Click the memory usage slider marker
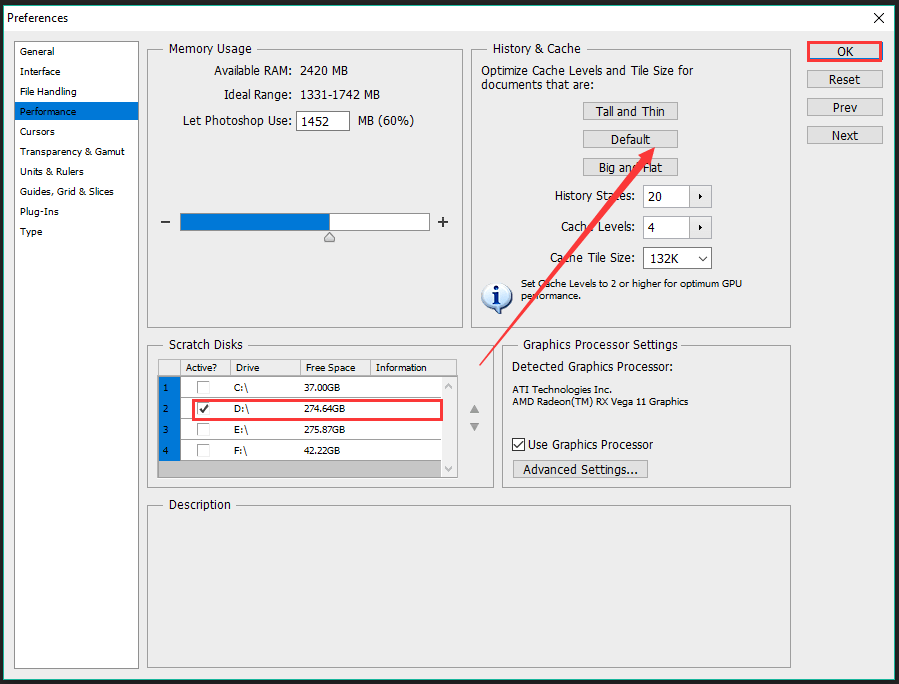 point(330,237)
